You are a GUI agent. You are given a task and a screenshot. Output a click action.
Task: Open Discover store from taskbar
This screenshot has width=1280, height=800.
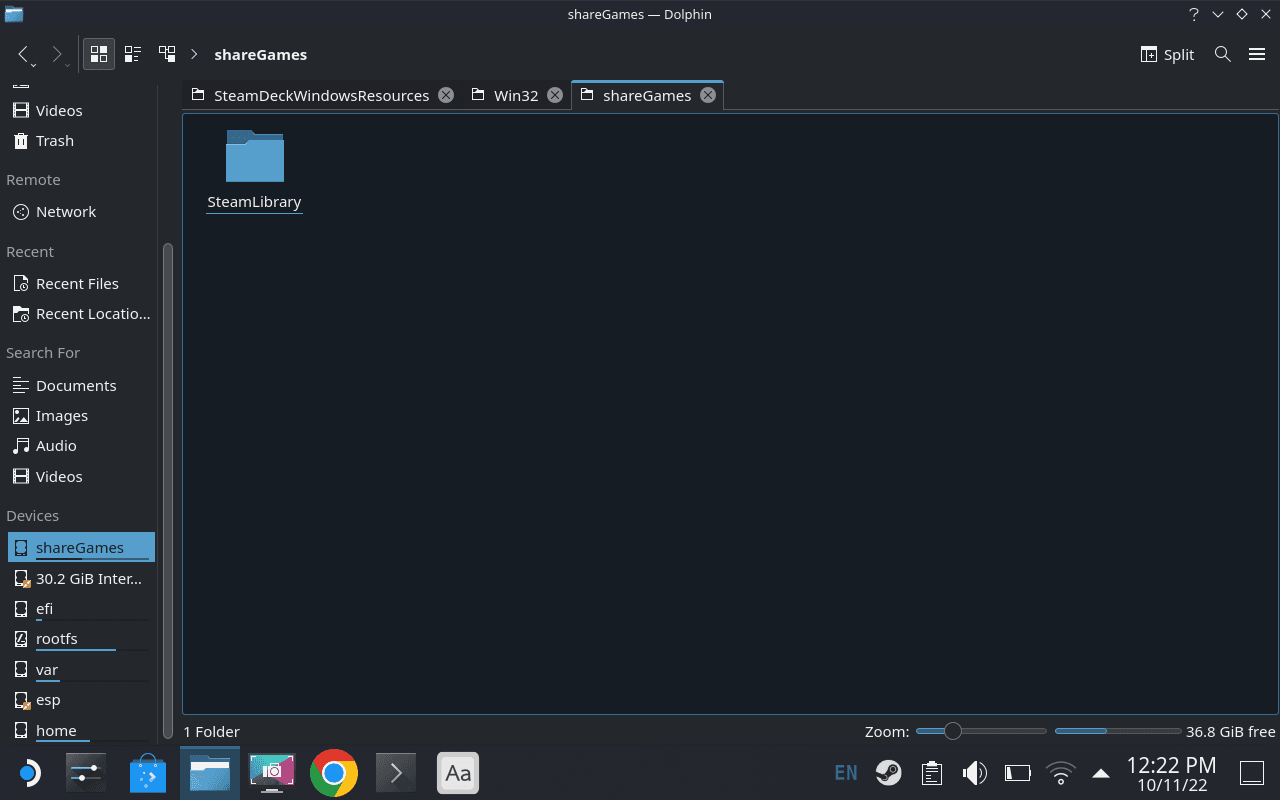click(148, 773)
